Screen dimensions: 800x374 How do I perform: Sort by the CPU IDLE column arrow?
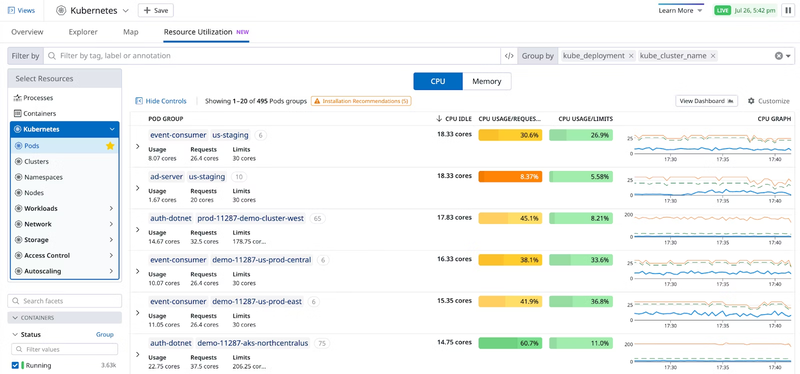pos(439,119)
